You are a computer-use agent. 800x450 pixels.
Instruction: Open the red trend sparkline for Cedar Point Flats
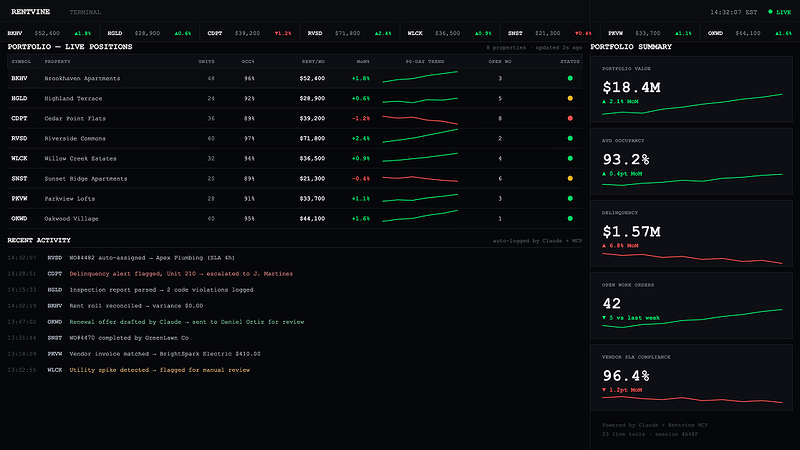pos(420,120)
